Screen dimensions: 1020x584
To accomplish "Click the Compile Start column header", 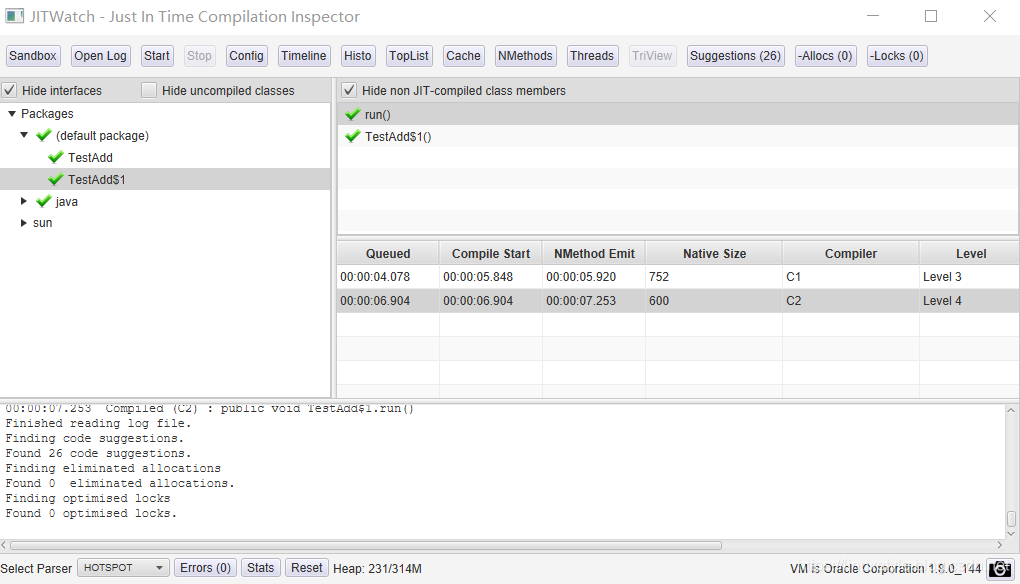I will 491,254.
